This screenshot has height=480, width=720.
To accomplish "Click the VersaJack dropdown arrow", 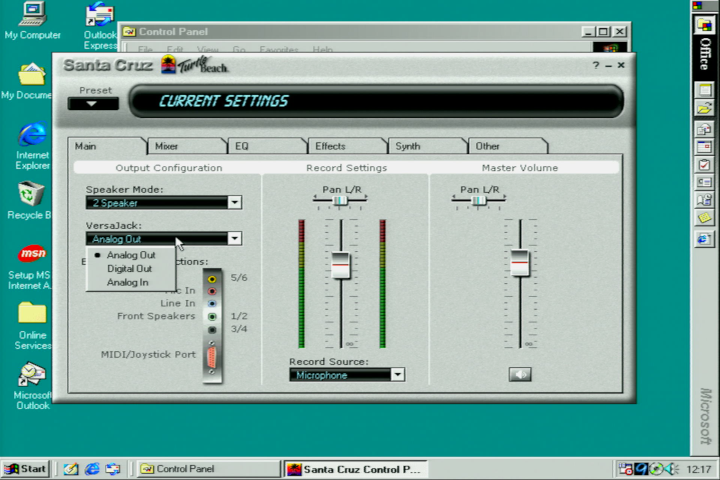I will pyautogui.click(x=235, y=238).
